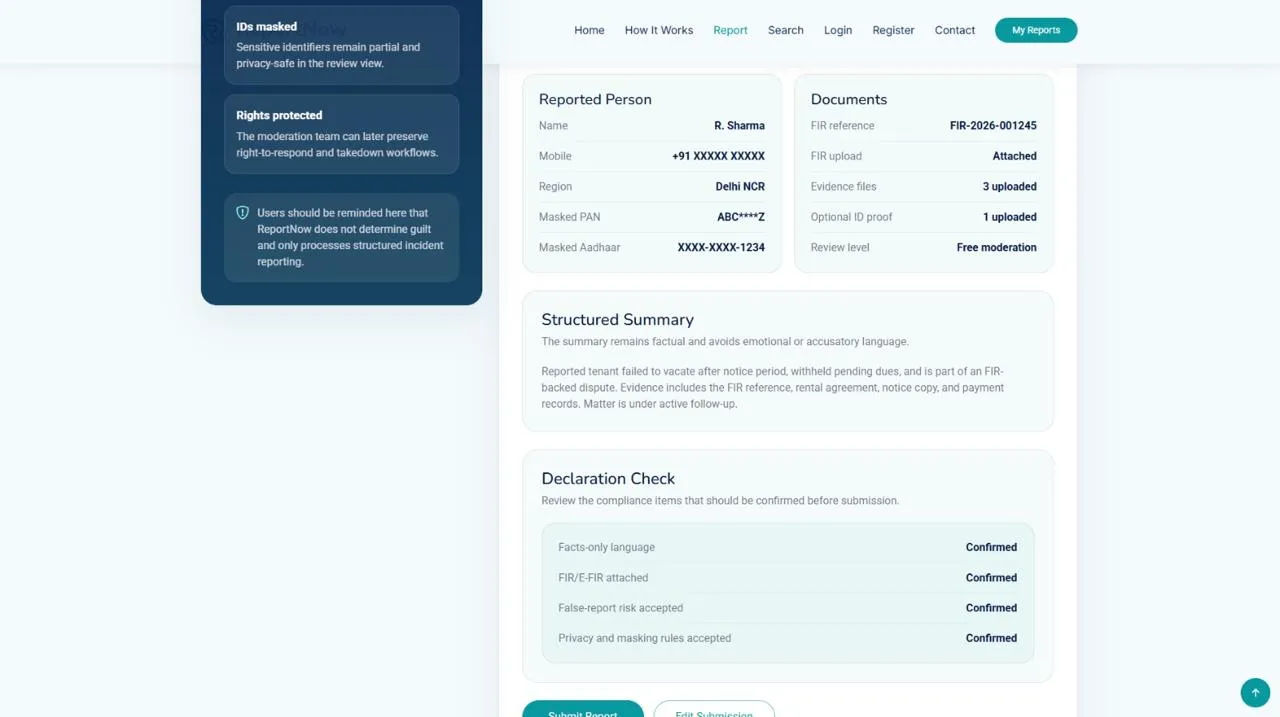Click masked Aadhaar value XXXX-XXXX-1234
This screenshot has height=717, width=1280.
coord(721,247)
